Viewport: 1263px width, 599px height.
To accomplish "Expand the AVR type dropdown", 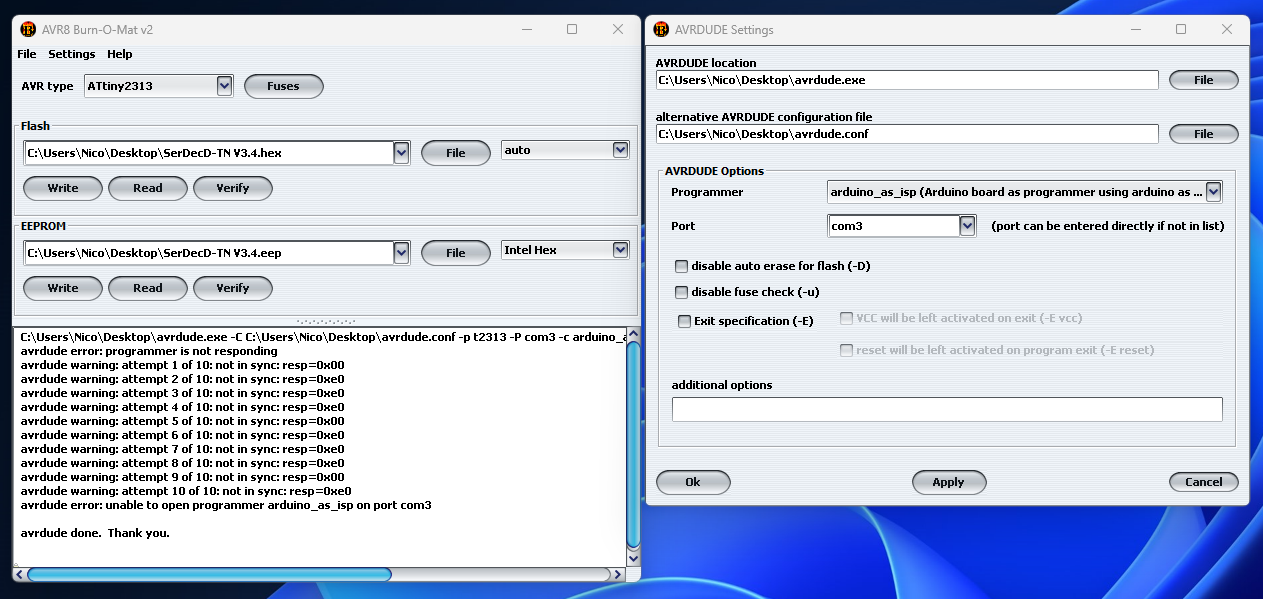I will tap(224, 86).
